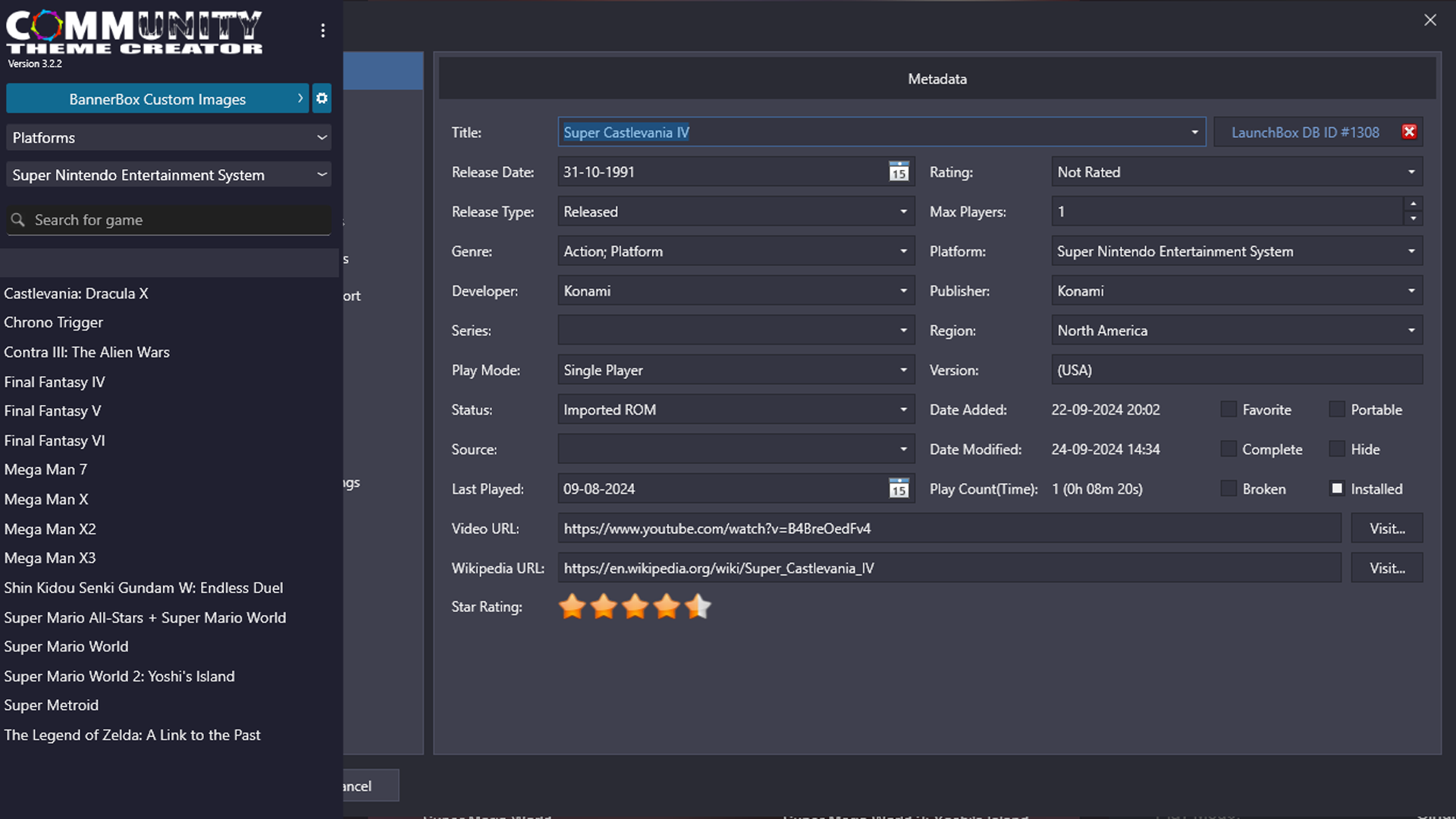Increase Max Players with up arrow
This screenshot has height=819, width=1456.
pos(1413,204)
